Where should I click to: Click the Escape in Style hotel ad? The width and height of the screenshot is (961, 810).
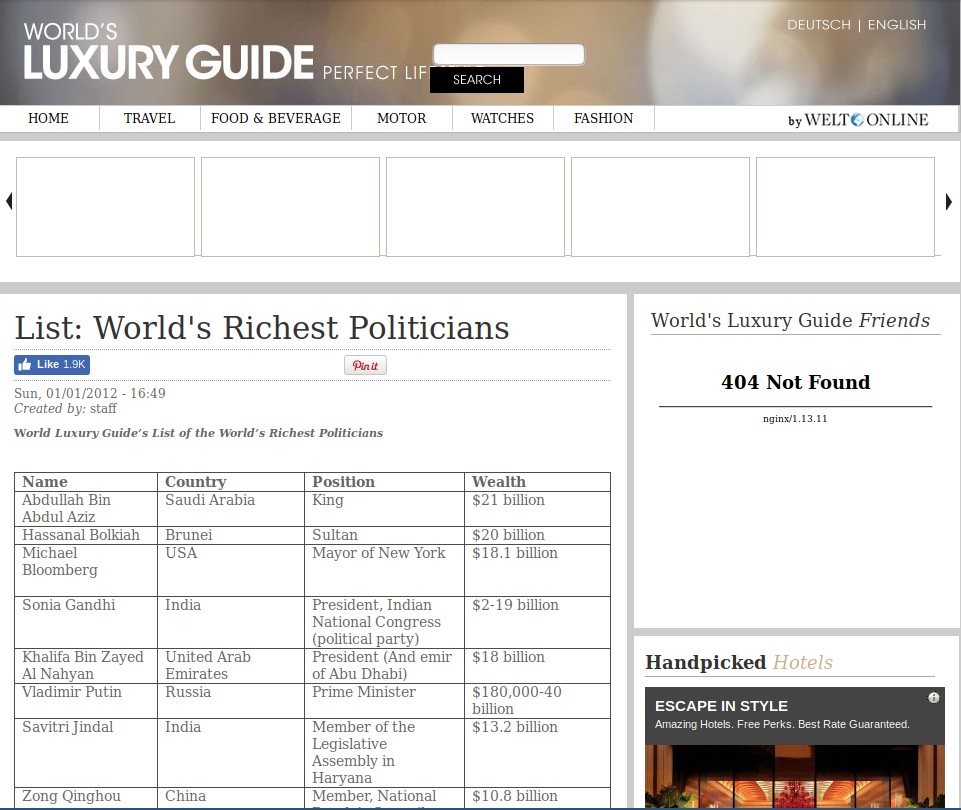(795, 748)
